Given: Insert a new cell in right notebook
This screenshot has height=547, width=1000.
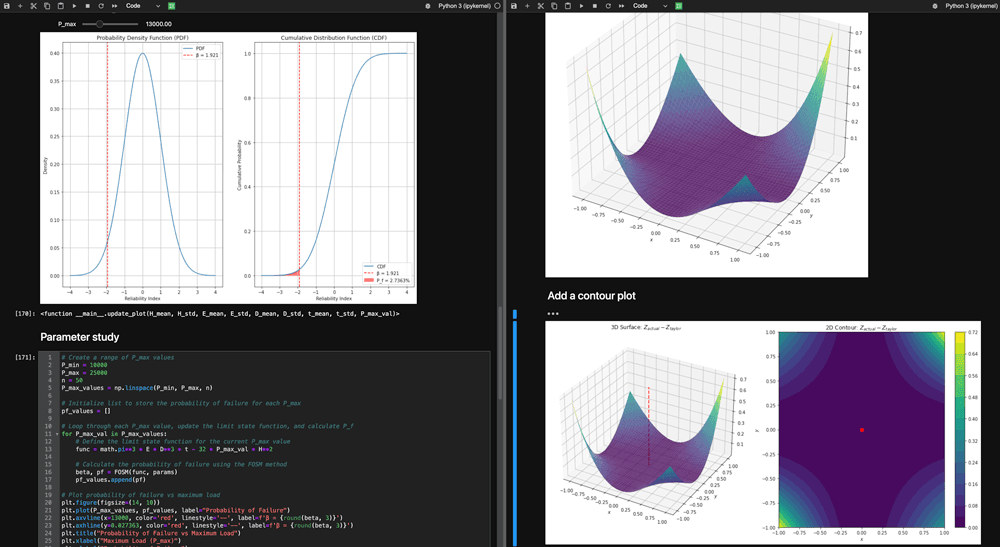Looking at the screenshot, I should 527,6.
